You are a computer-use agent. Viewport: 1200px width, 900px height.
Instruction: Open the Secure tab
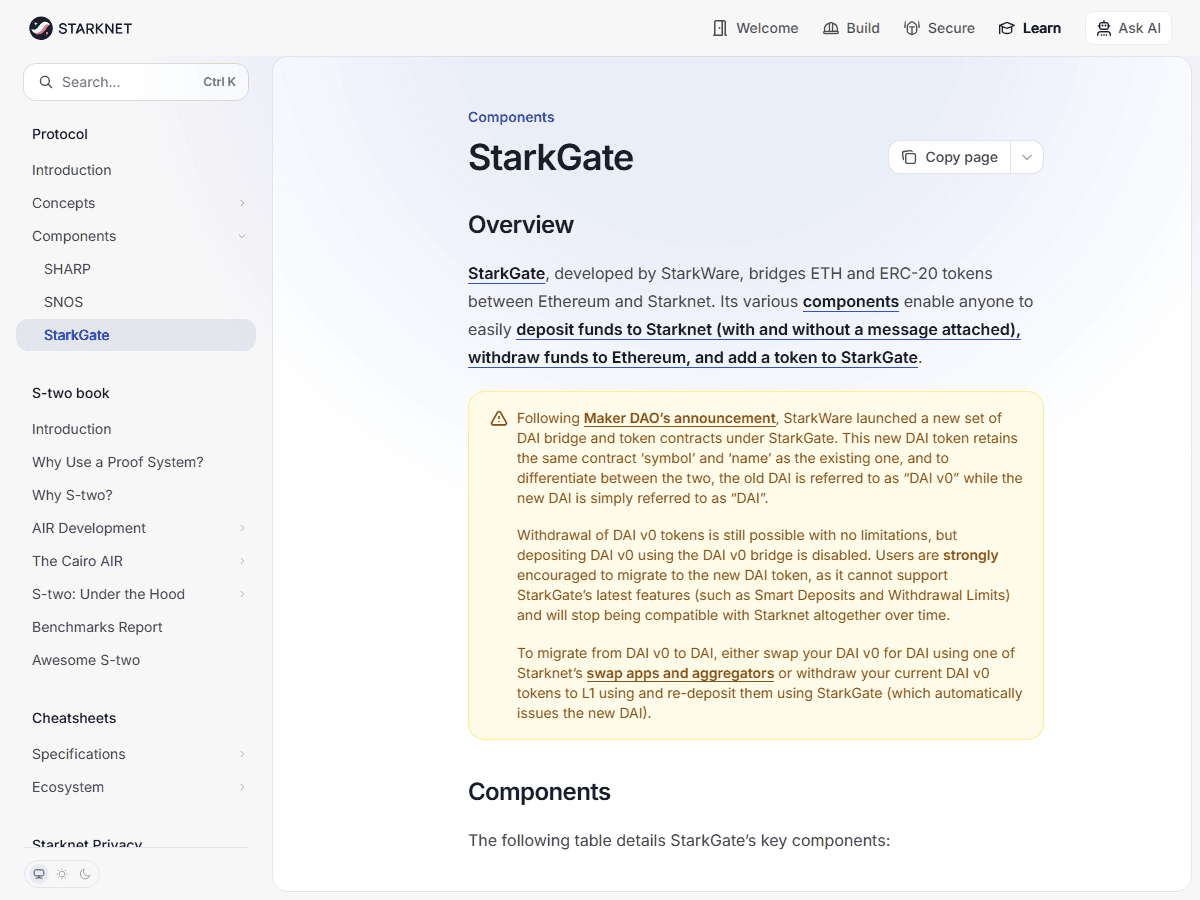tap(939, 28)
